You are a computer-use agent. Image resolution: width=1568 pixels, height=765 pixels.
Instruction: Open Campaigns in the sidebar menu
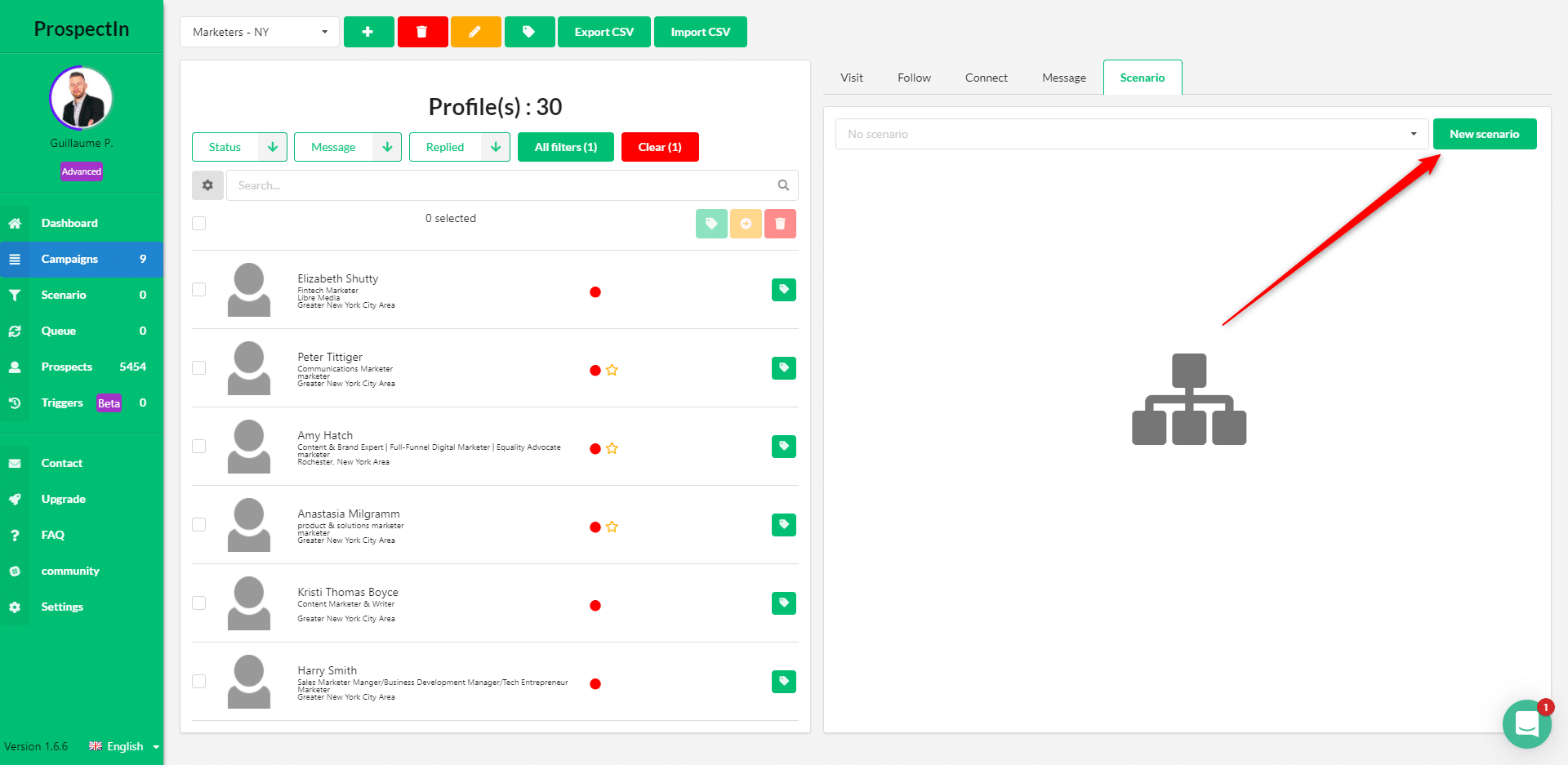82,259
